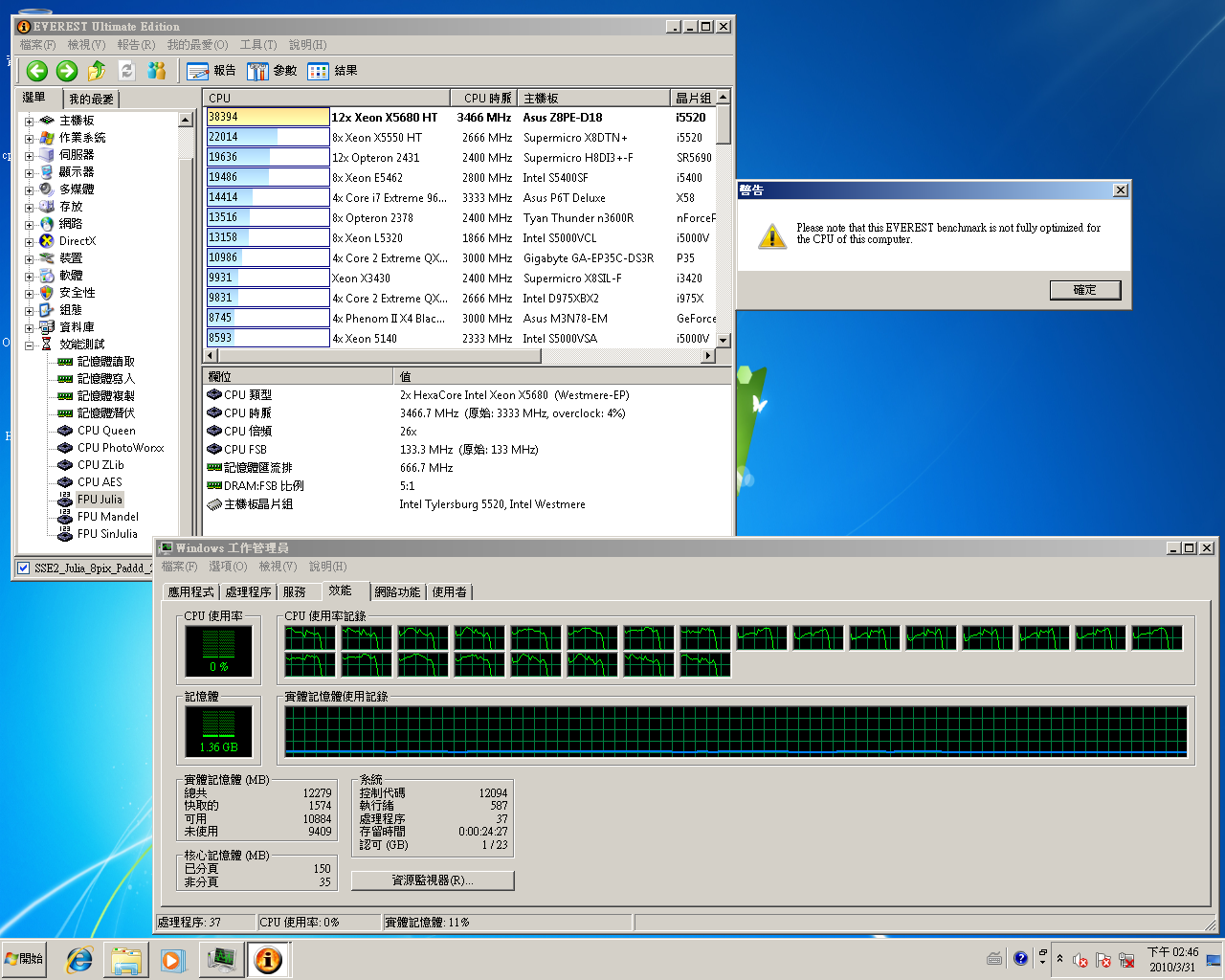The width and height of the screenshot is (1225, 980).
Task: Switch to 網路功能 tab in Task Manager
Action: 397,592
